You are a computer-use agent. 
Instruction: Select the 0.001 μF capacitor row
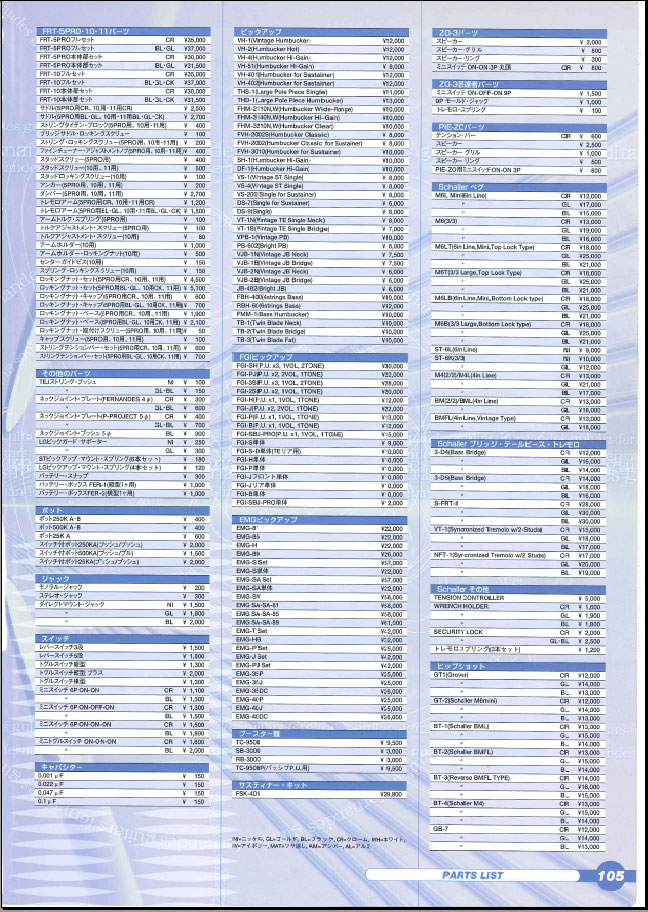point(123,776)
